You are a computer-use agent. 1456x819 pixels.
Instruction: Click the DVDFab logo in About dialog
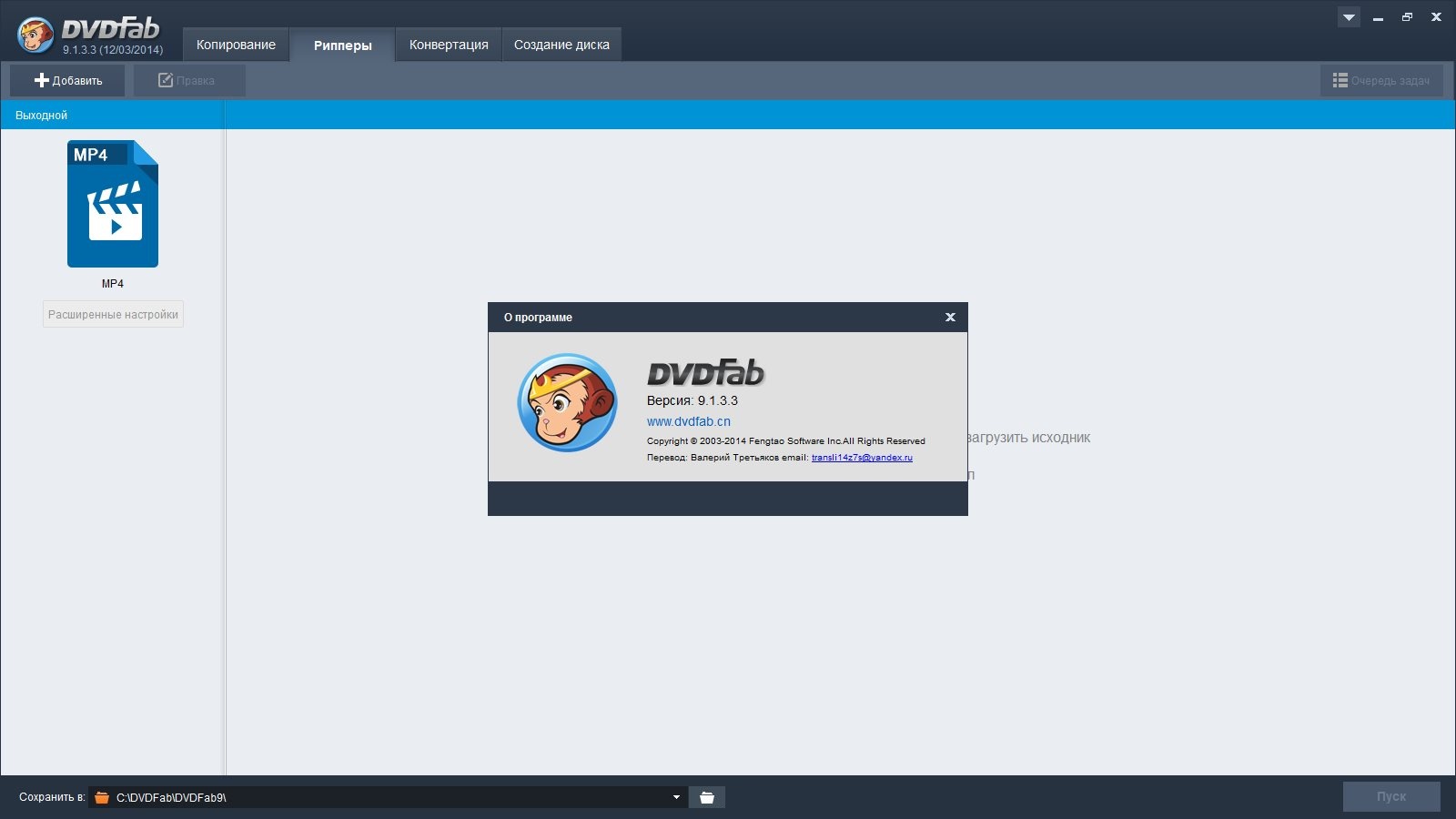706,372
